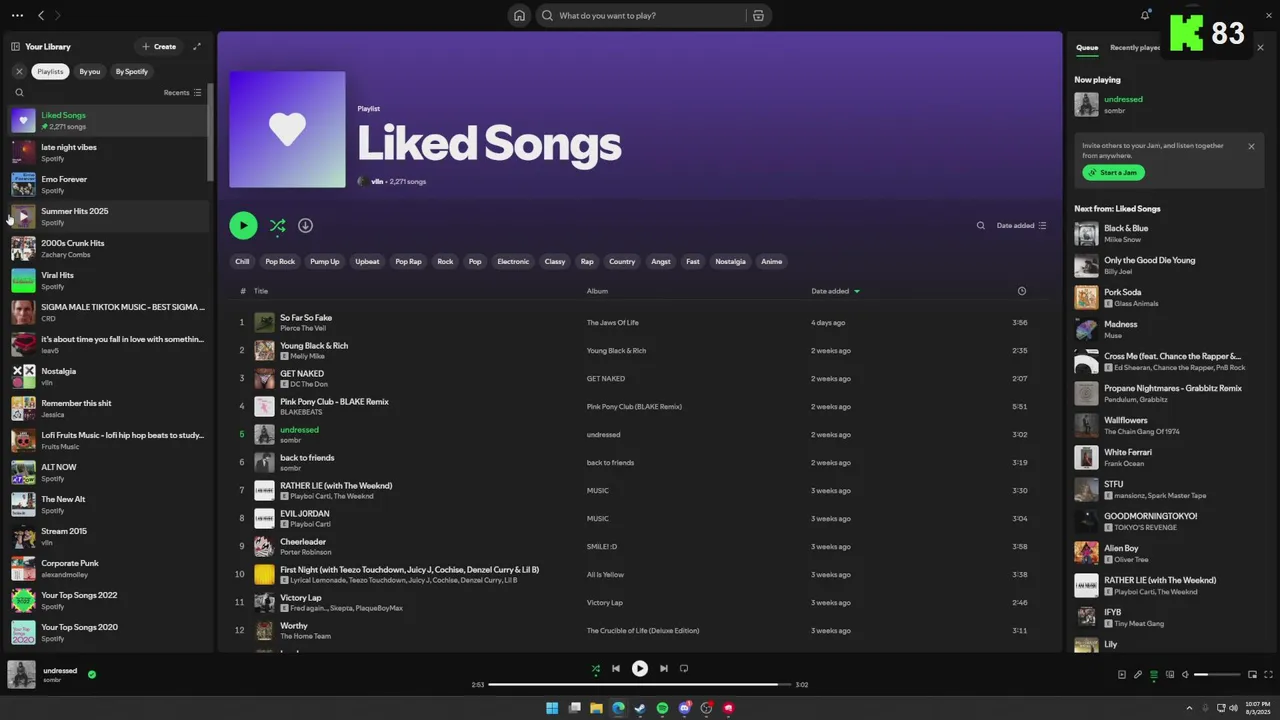Screen dimensions: 1280x720
Task: Enable the By Spotify filter chip
Action: [131, 71]
